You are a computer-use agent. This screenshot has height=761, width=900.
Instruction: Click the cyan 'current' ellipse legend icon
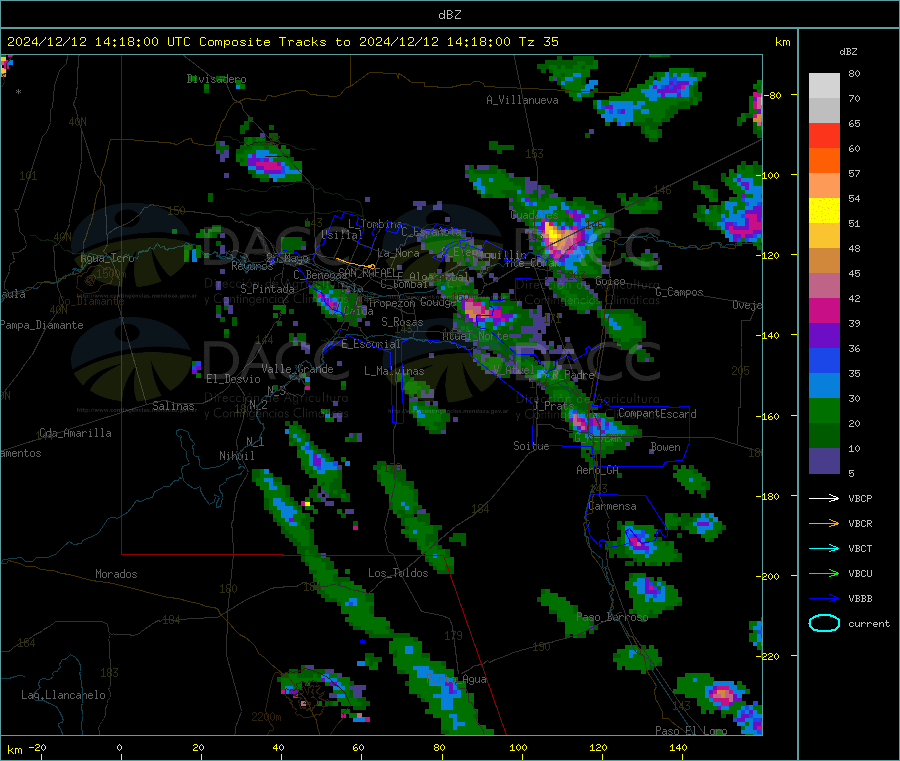(824, 623)
